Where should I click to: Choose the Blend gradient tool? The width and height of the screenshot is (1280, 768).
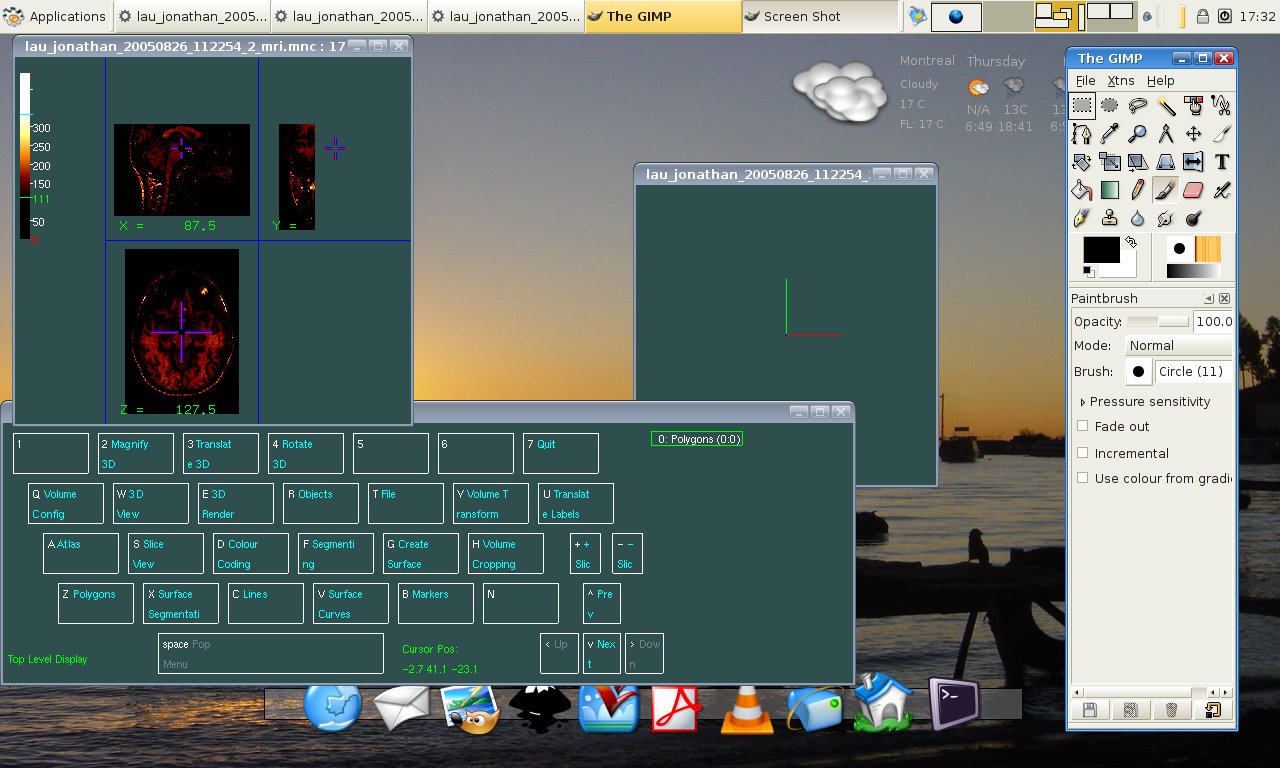click(1110, 189)
